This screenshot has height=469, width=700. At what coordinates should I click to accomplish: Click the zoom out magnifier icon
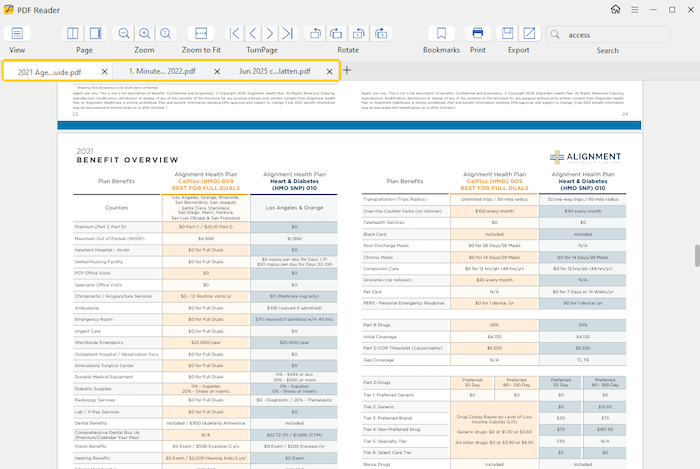click(124, 33)
